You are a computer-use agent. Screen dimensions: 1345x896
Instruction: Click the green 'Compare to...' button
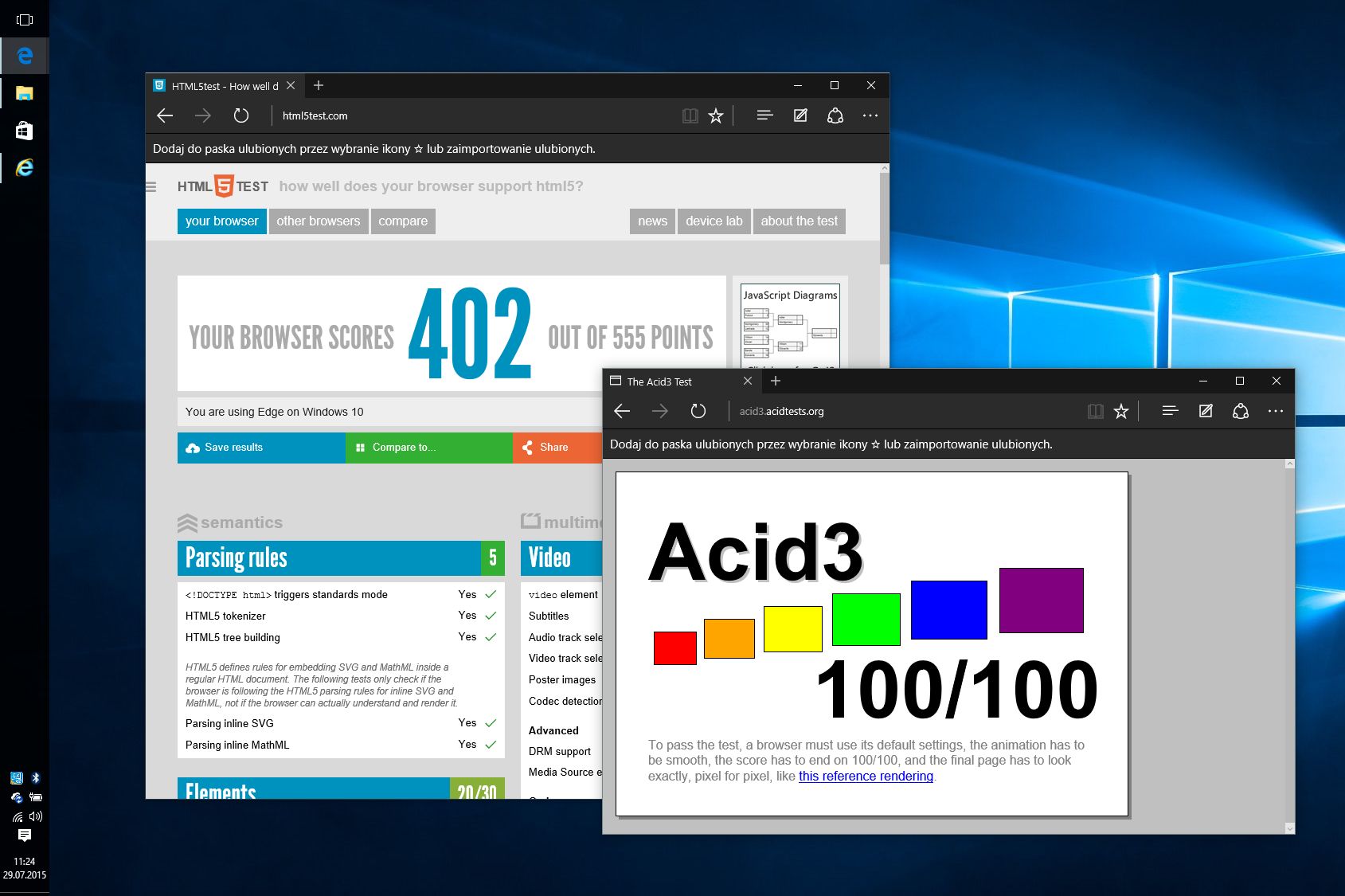point(429,448)
